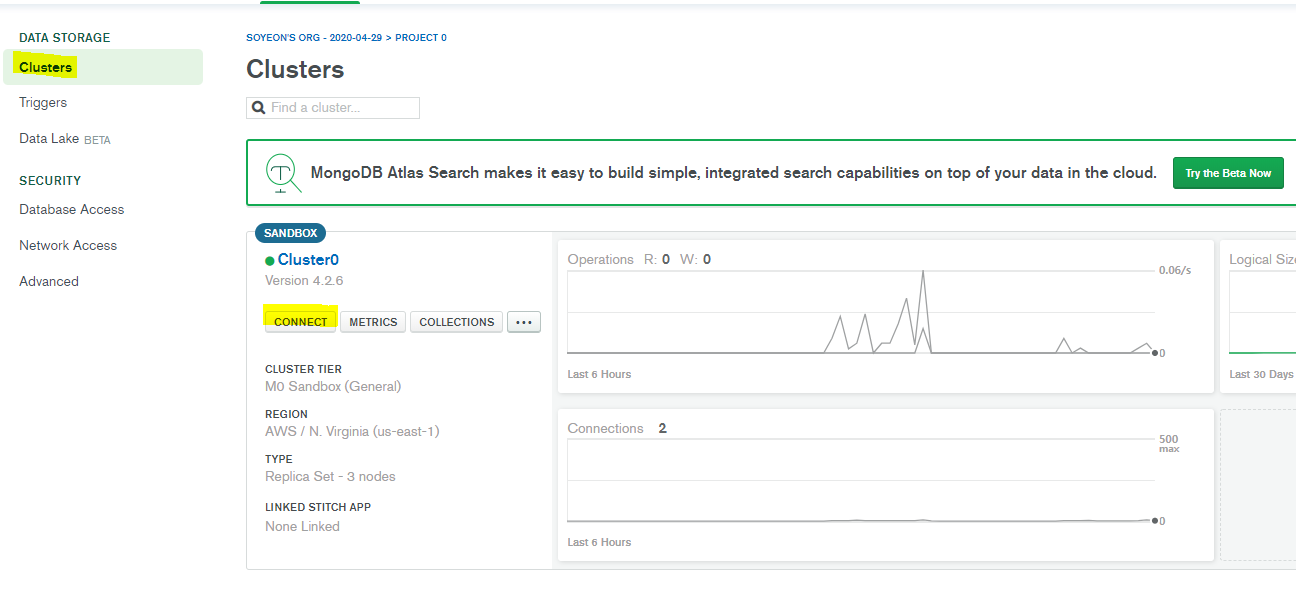
Task: Click the search magnifier icon in cluster search
Action: pos(259,108)
